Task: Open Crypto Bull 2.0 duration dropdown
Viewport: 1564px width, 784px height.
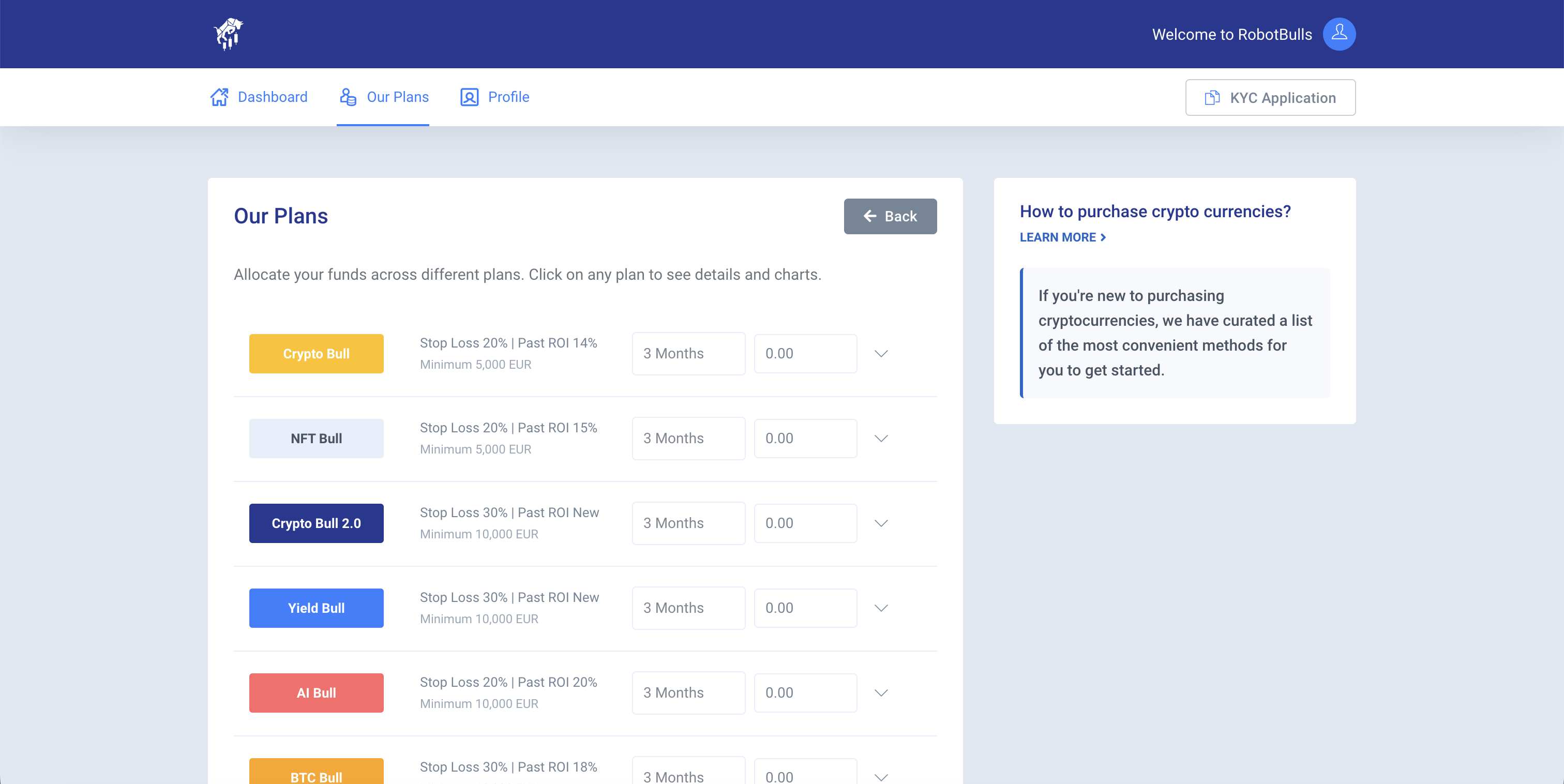Action: [688, 523]
